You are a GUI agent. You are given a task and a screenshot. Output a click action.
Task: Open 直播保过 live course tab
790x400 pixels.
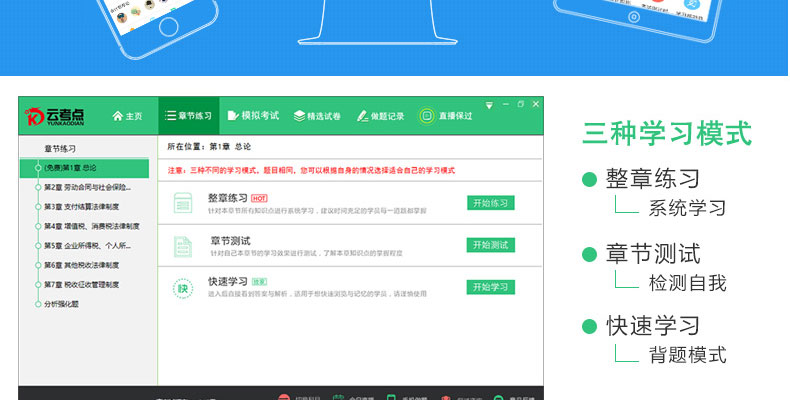pos(446,116)
